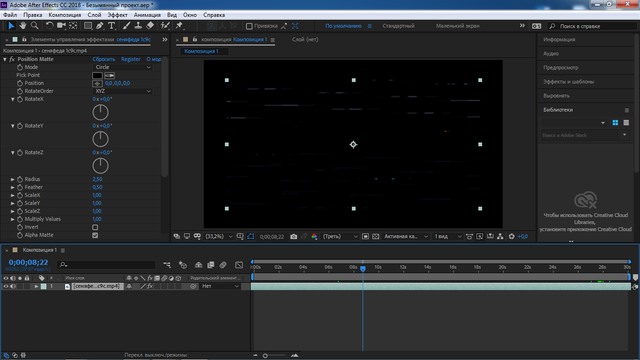This screenshot has width=640, height=360.
Task: Collapse the RotateY property
Action: 13,126
